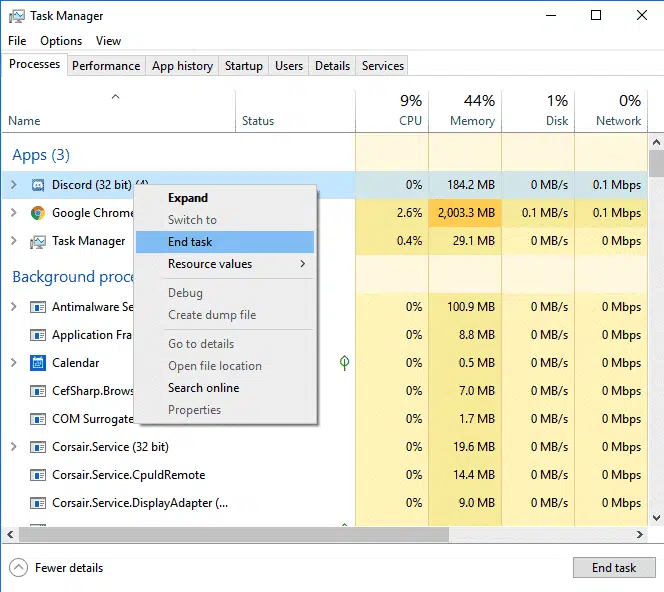Select the Corsair.Service.CpuIdRemote row name
This screenshot has height=592, width=664.
129,475
